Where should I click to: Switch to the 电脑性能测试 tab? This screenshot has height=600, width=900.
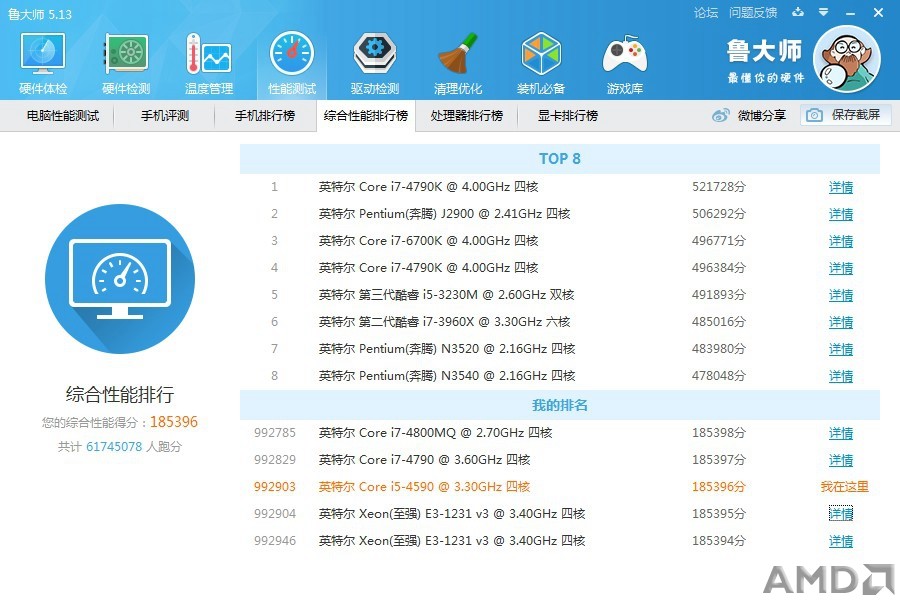(63, 116)
